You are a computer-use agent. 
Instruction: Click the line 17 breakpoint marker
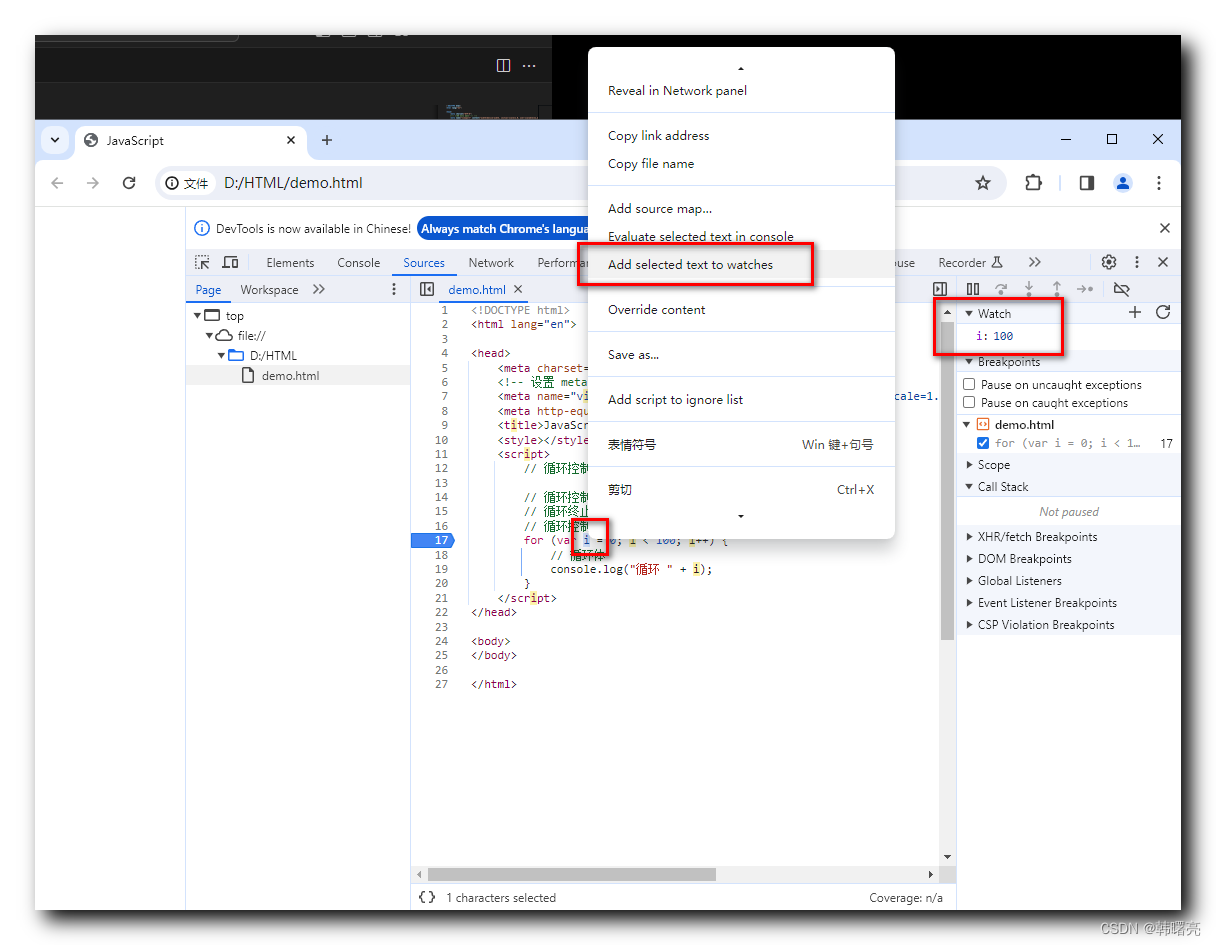[432, 540]
